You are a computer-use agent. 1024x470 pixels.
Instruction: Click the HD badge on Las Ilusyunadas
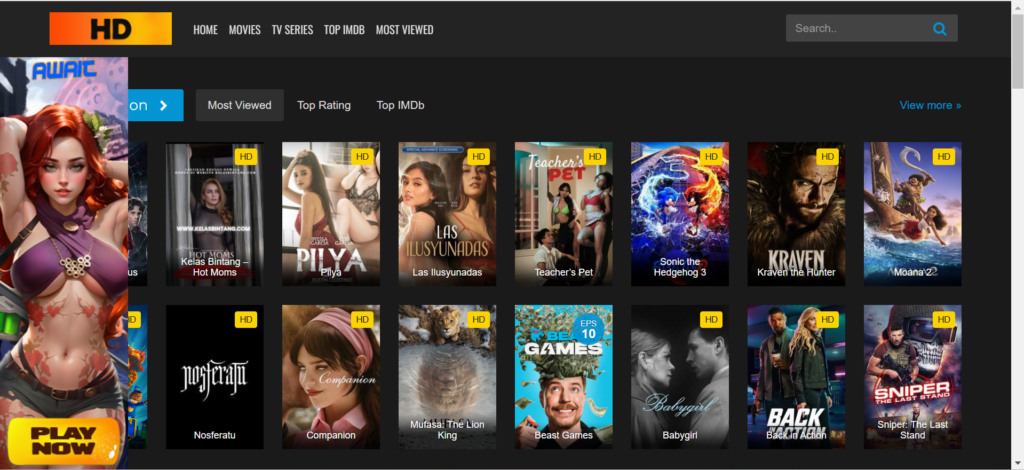click(x=479, y=157)
